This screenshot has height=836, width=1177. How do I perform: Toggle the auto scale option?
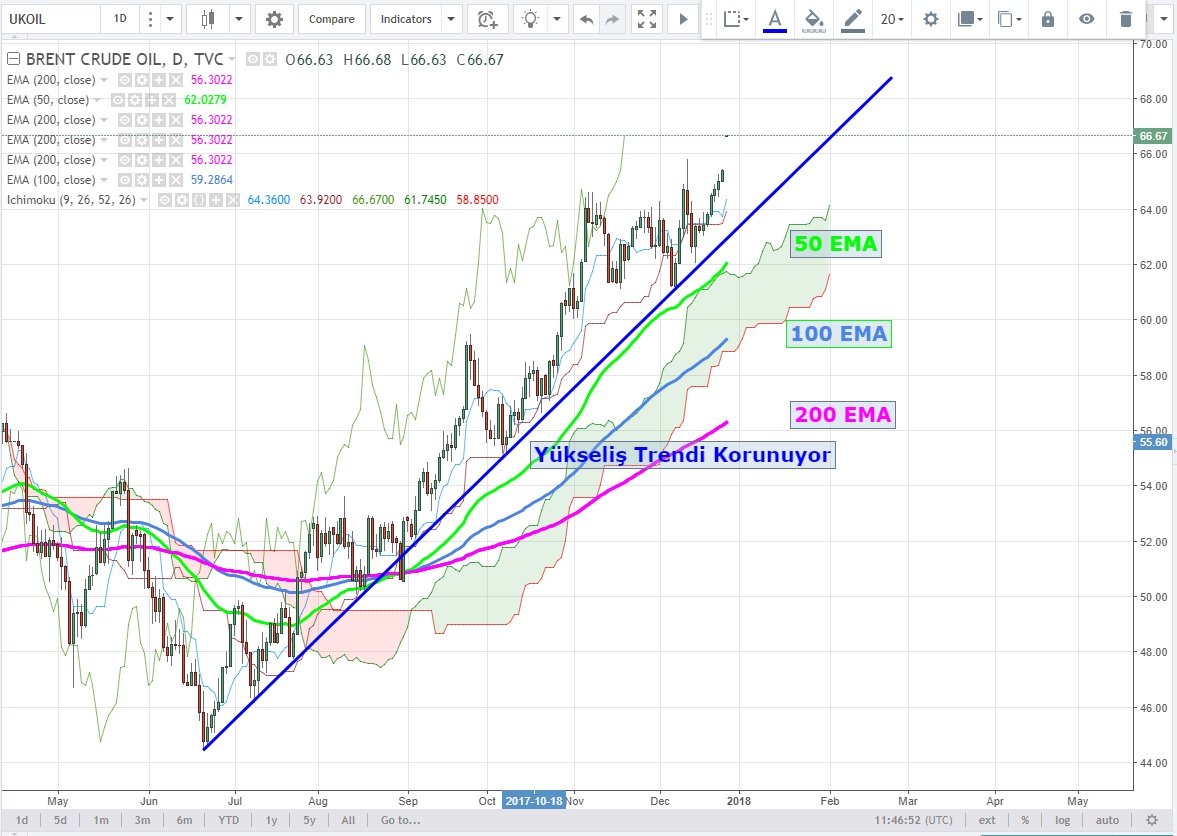click(1107, 820)
